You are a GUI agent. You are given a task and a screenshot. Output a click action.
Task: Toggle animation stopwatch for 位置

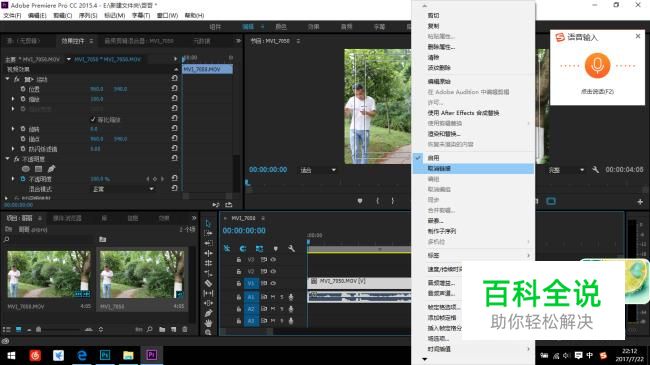23,89
